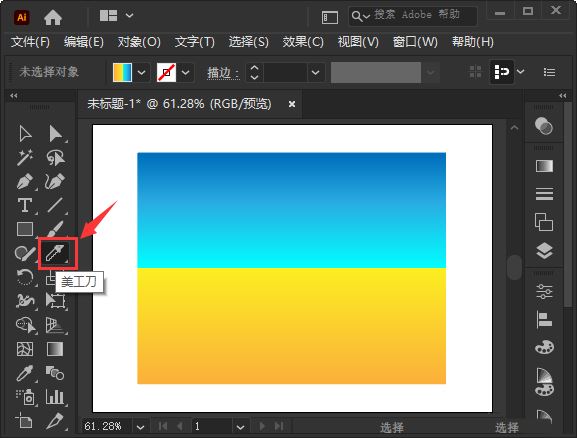Open the control bar options list menu

coord(549,72)
